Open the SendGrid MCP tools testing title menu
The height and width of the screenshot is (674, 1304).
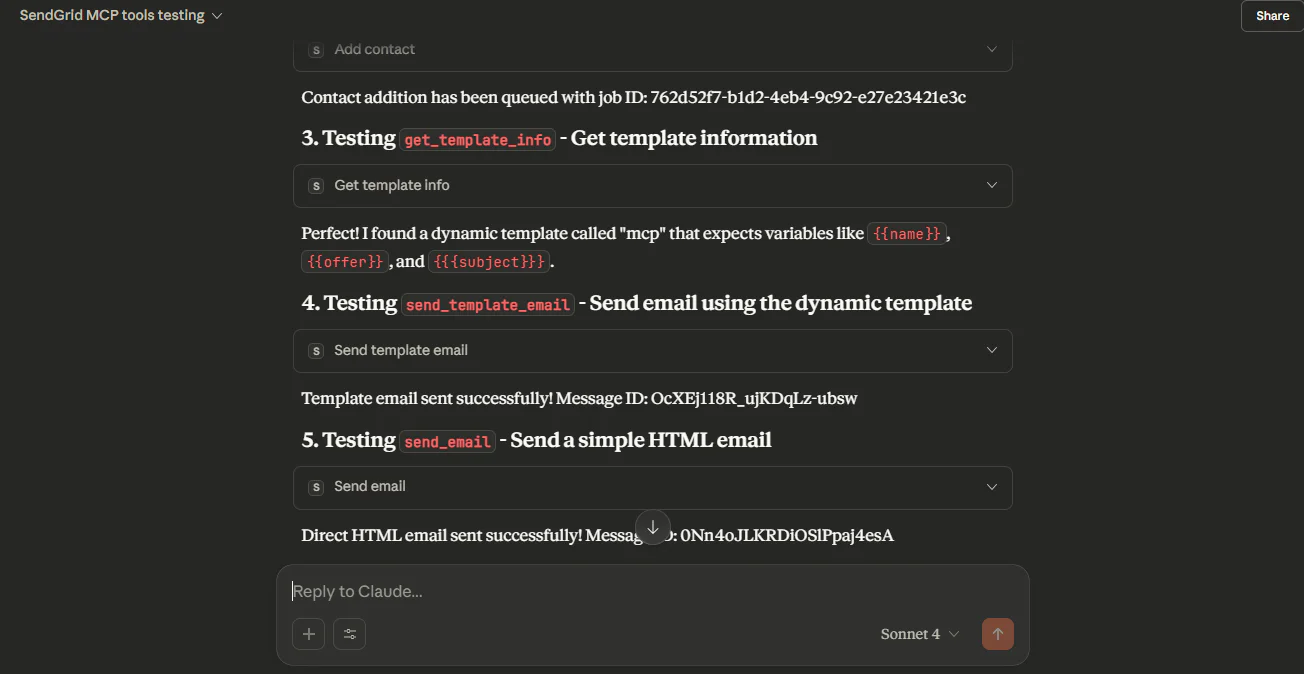[x=120, y=15]
